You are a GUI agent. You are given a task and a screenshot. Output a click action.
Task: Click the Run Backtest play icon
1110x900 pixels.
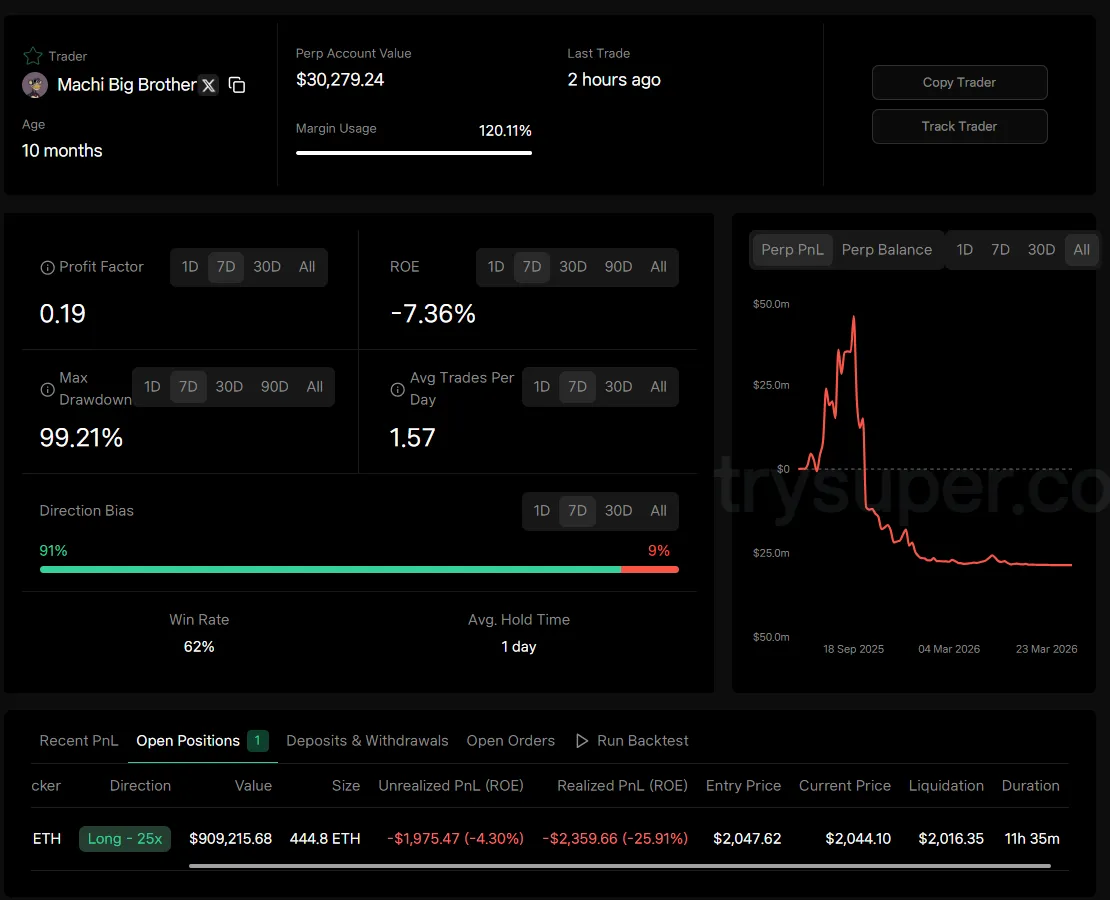pyautogui.click(x=582, y=741)
